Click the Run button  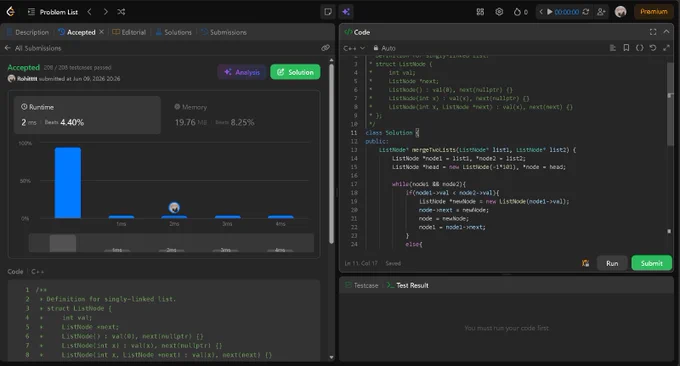pos(612,263)
